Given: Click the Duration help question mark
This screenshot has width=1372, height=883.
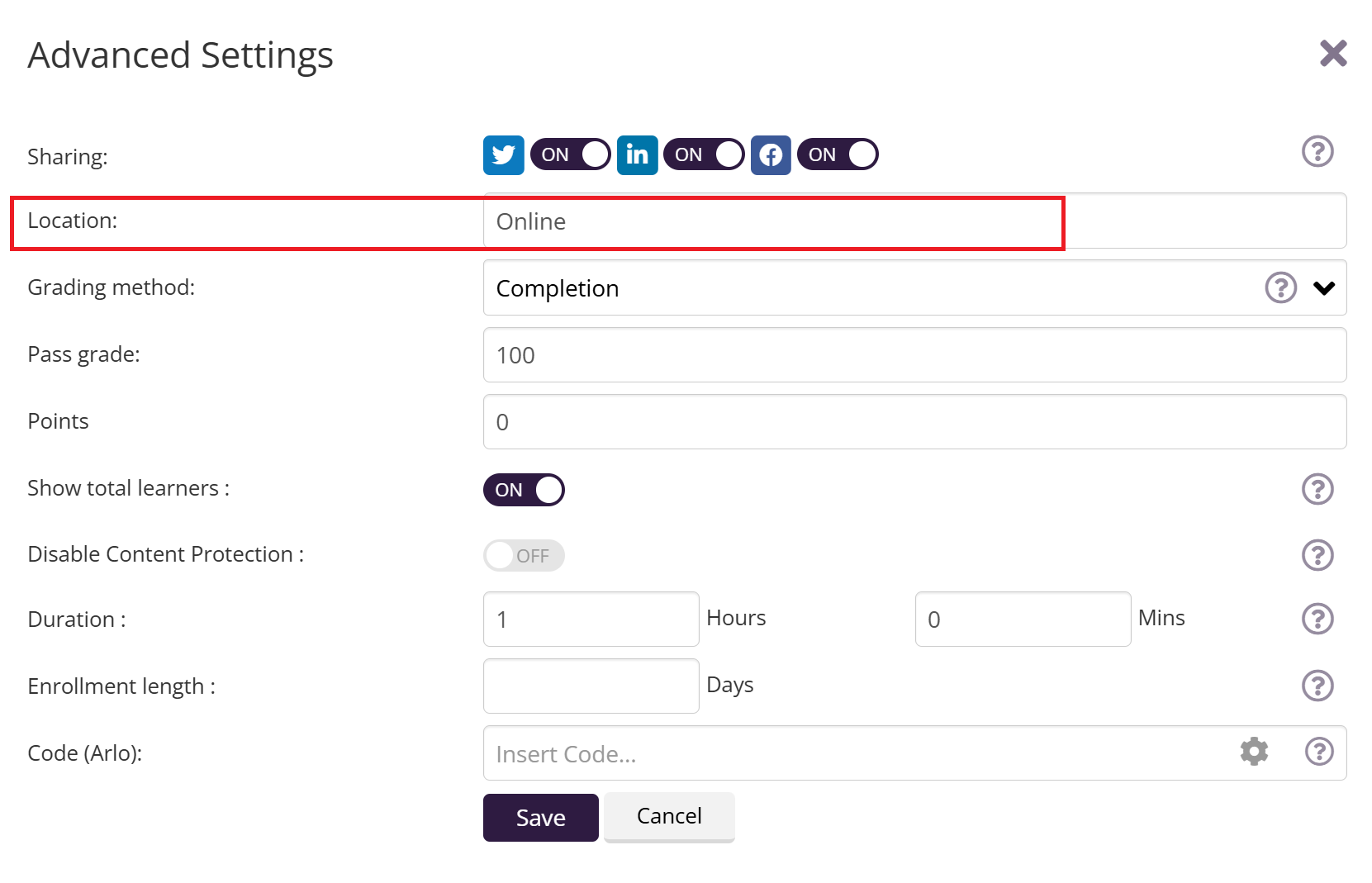Looking at the screenshot, I should click(1317, 619).
